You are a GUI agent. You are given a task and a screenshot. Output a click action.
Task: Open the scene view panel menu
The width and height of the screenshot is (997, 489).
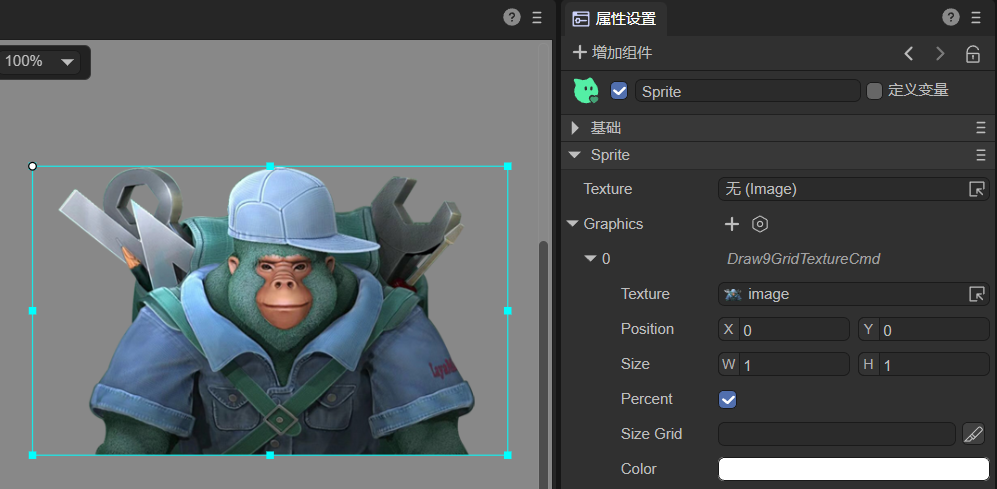tap(537, 17)
